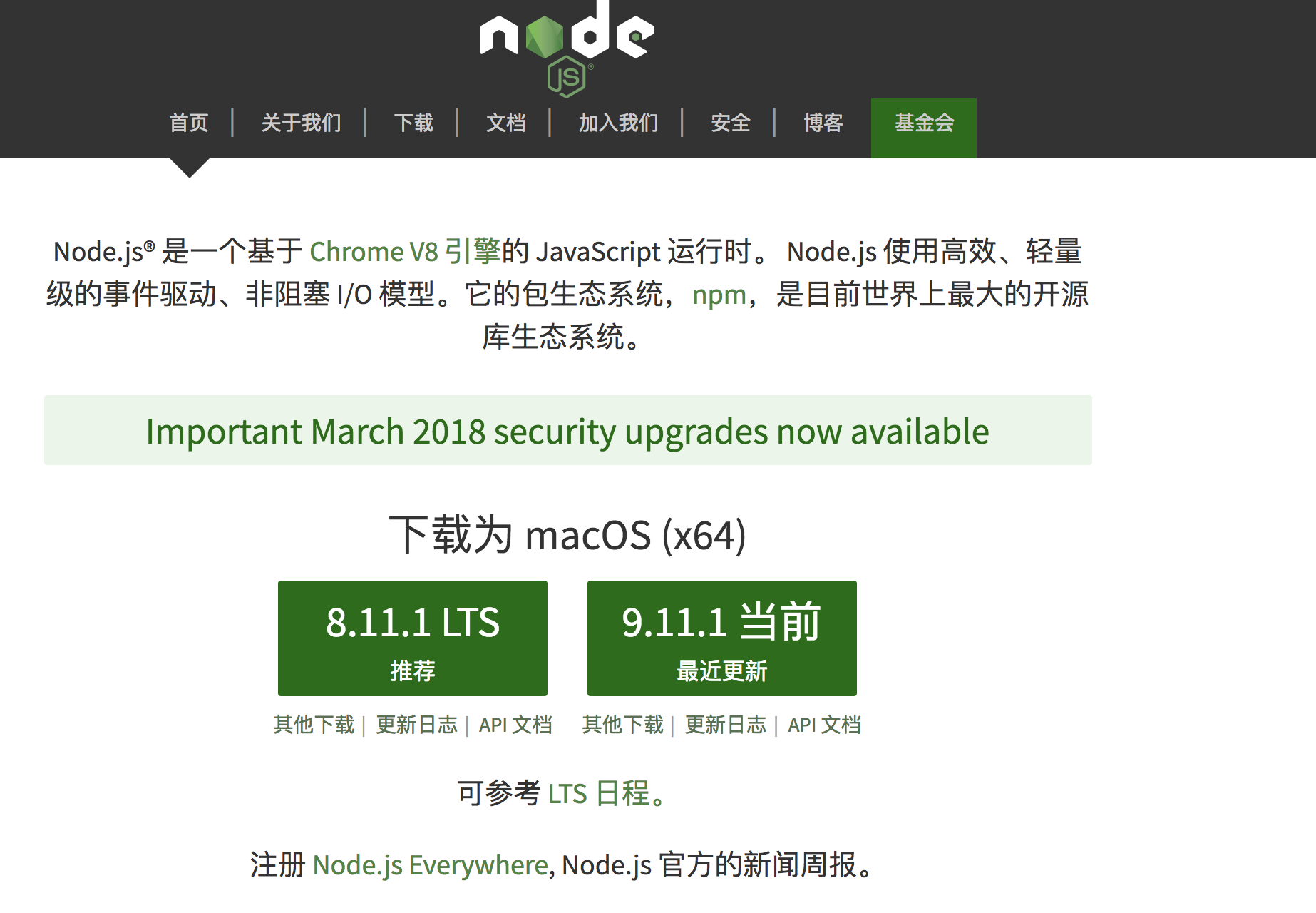1316x913 pixels.
Task: Open the LTS 日程 link
Action: tap(599, 793)
